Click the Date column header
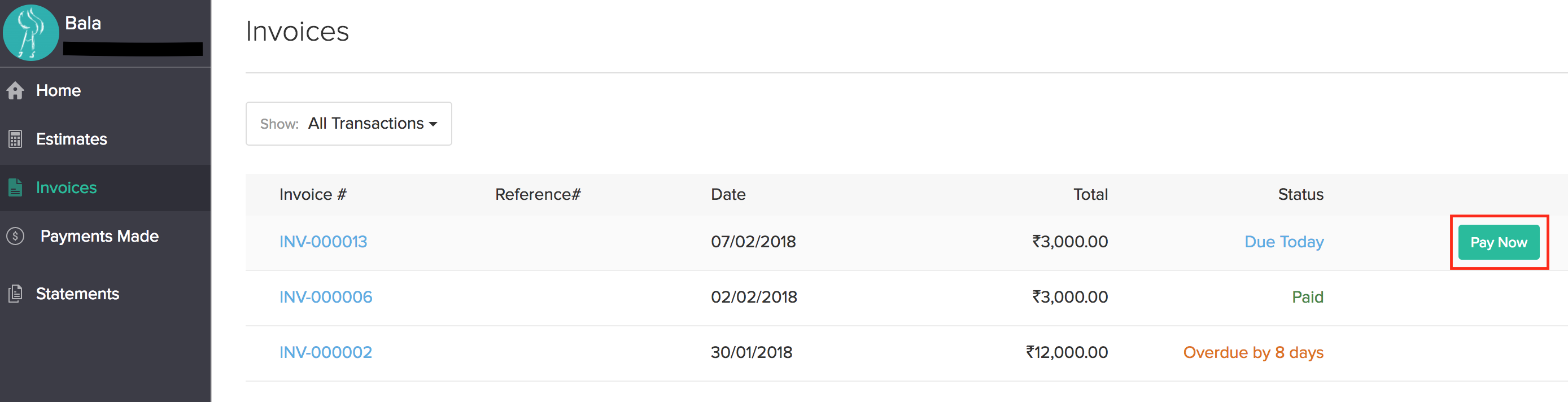This screenshot has height=402, width=1568. [728, 195]
